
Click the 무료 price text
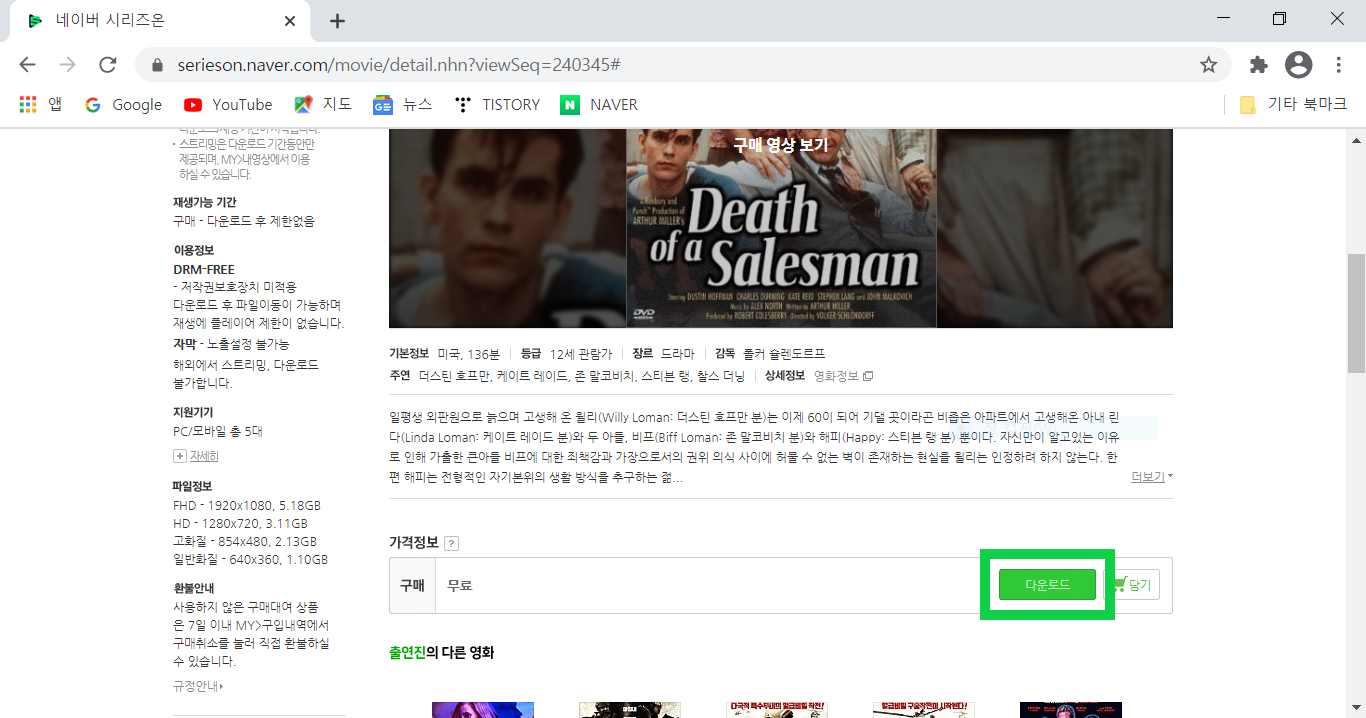pyautogui.click(x=460, y=585)
